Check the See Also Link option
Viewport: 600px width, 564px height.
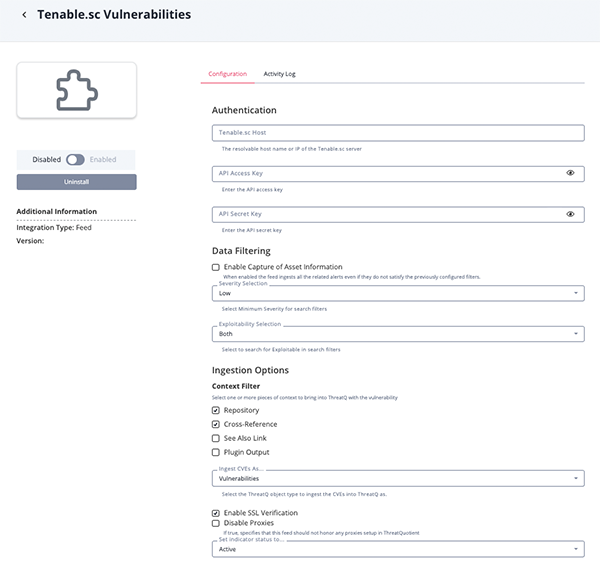[216, 438]
